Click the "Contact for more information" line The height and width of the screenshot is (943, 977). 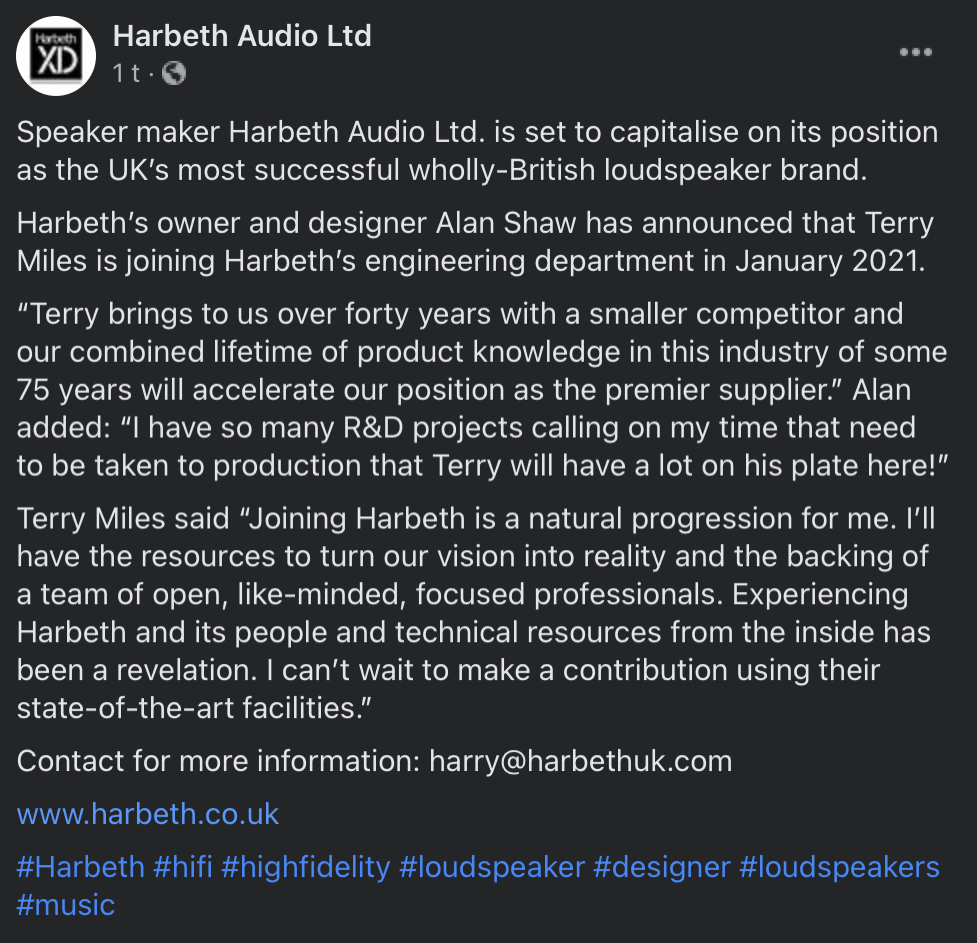[x=219, y=761]
